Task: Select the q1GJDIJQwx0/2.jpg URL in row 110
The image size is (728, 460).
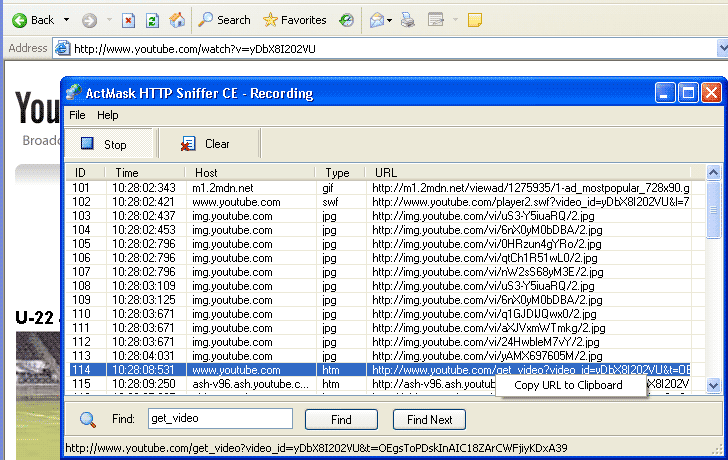Action: click(x=484, y=314)
